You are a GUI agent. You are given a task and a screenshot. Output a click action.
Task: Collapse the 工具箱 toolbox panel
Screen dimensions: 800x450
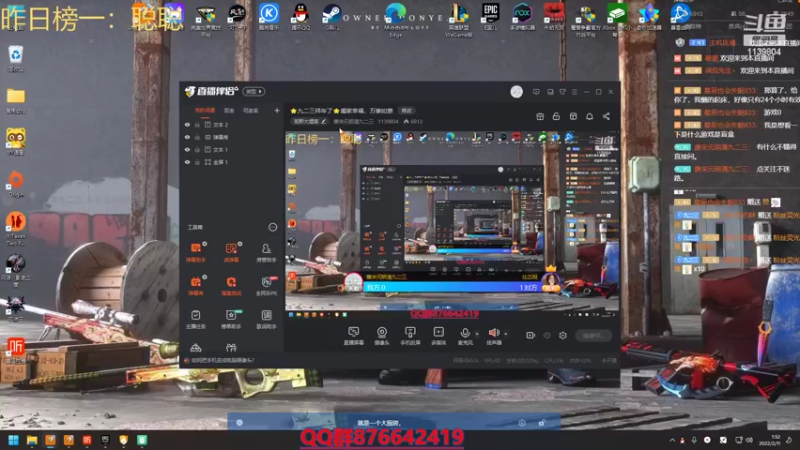[272, 227]
